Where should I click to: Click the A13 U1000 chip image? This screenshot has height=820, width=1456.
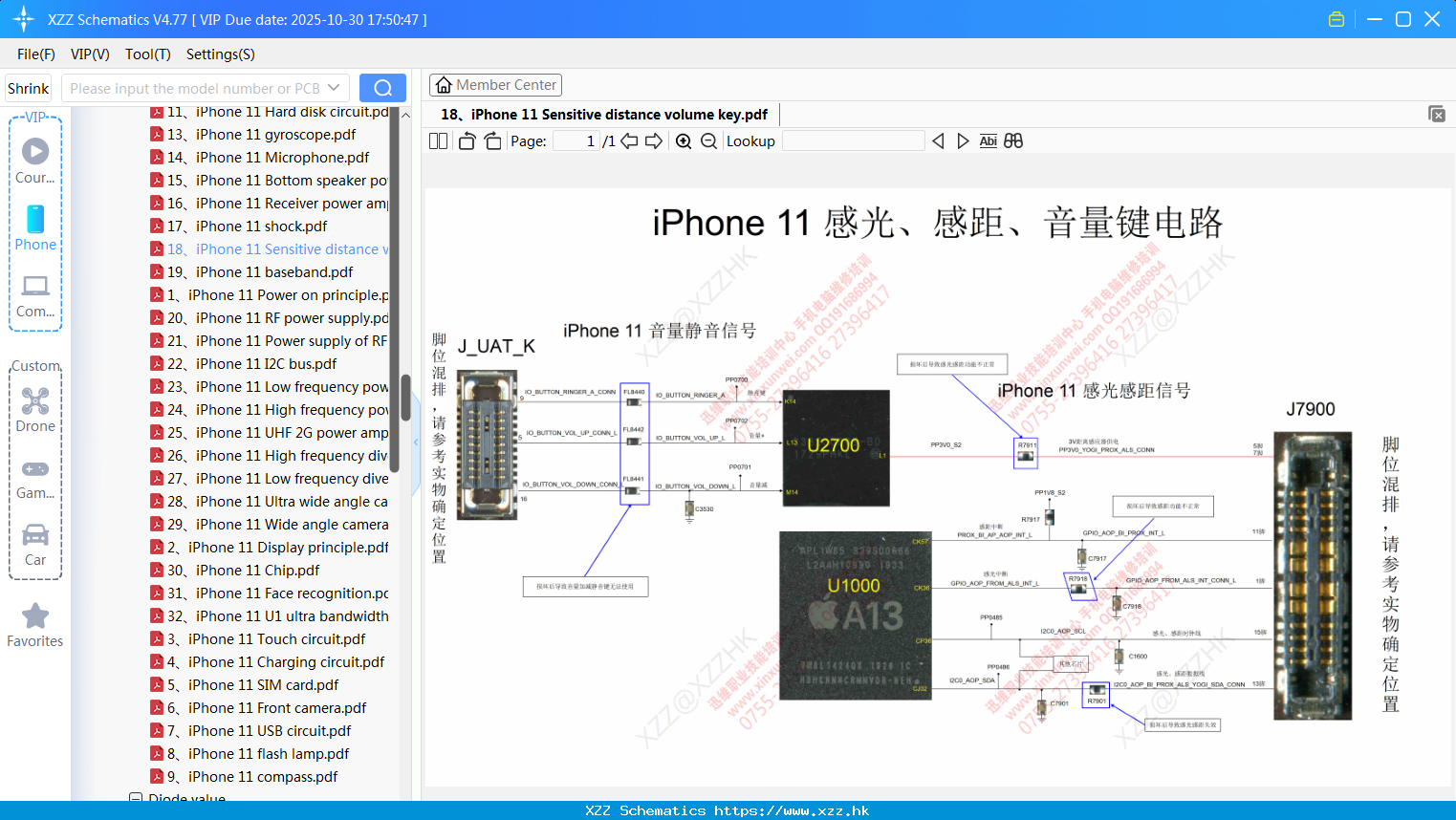click(x=855, y=615)
